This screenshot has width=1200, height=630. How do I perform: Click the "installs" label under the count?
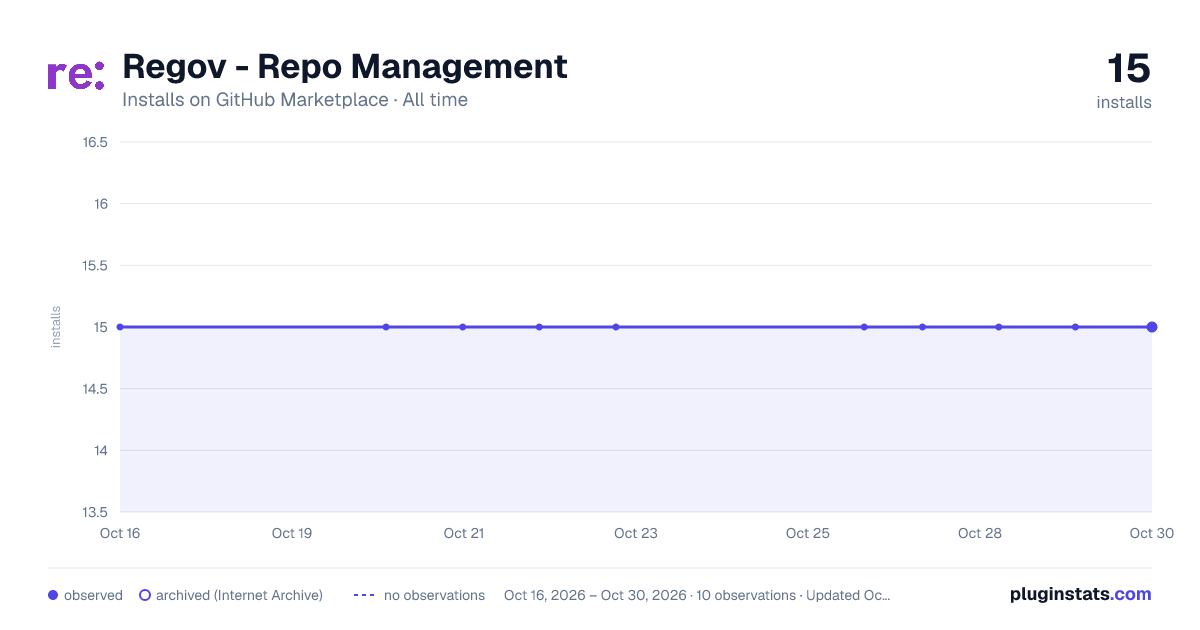click(x=1124, y=102)
